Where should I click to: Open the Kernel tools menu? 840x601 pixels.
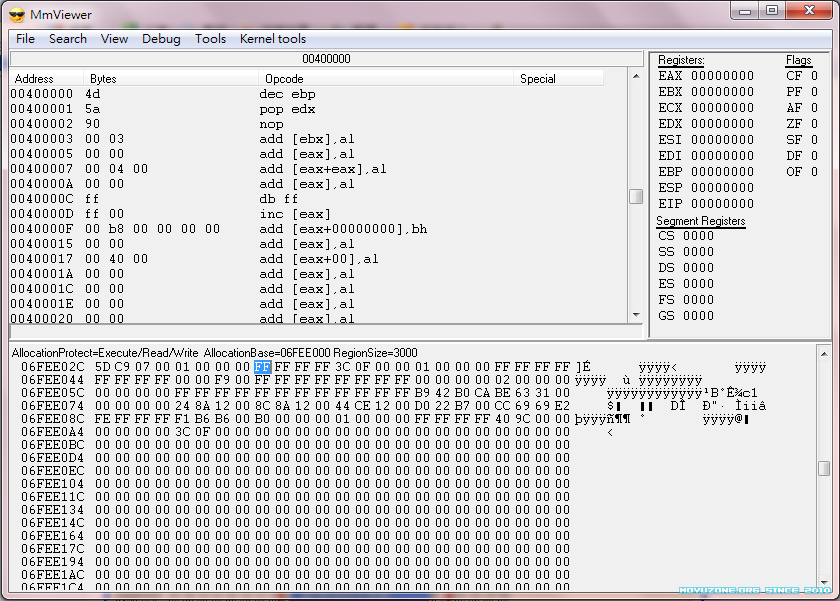(x=273, y=39)
